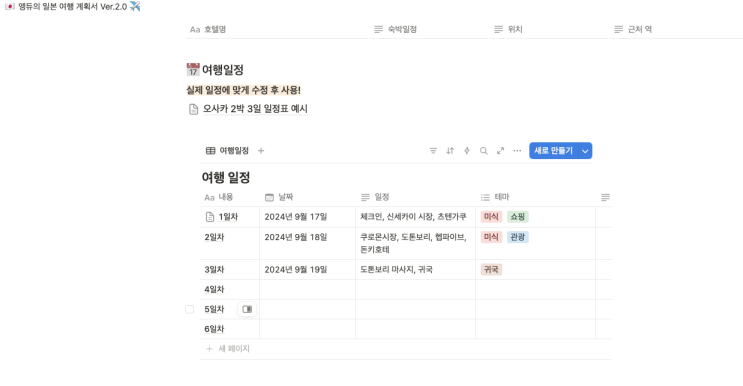Viewport: 743px width, 386px height.
Task: Click the 귀국 tag in 3일차 row
Action: click(491, 269)
